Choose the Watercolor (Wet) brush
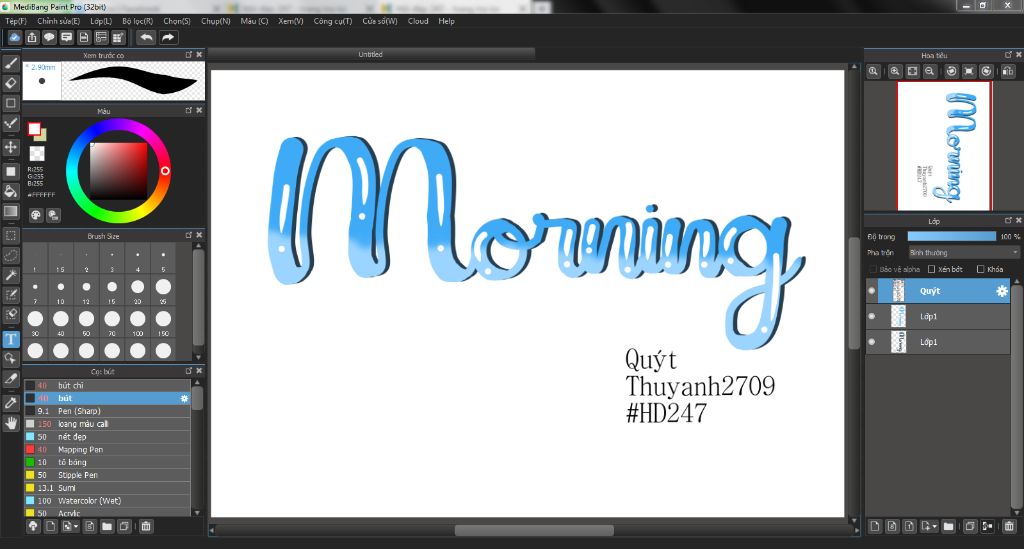The width and height of the screenshot is (1024, 549). (x=108, y=501)
